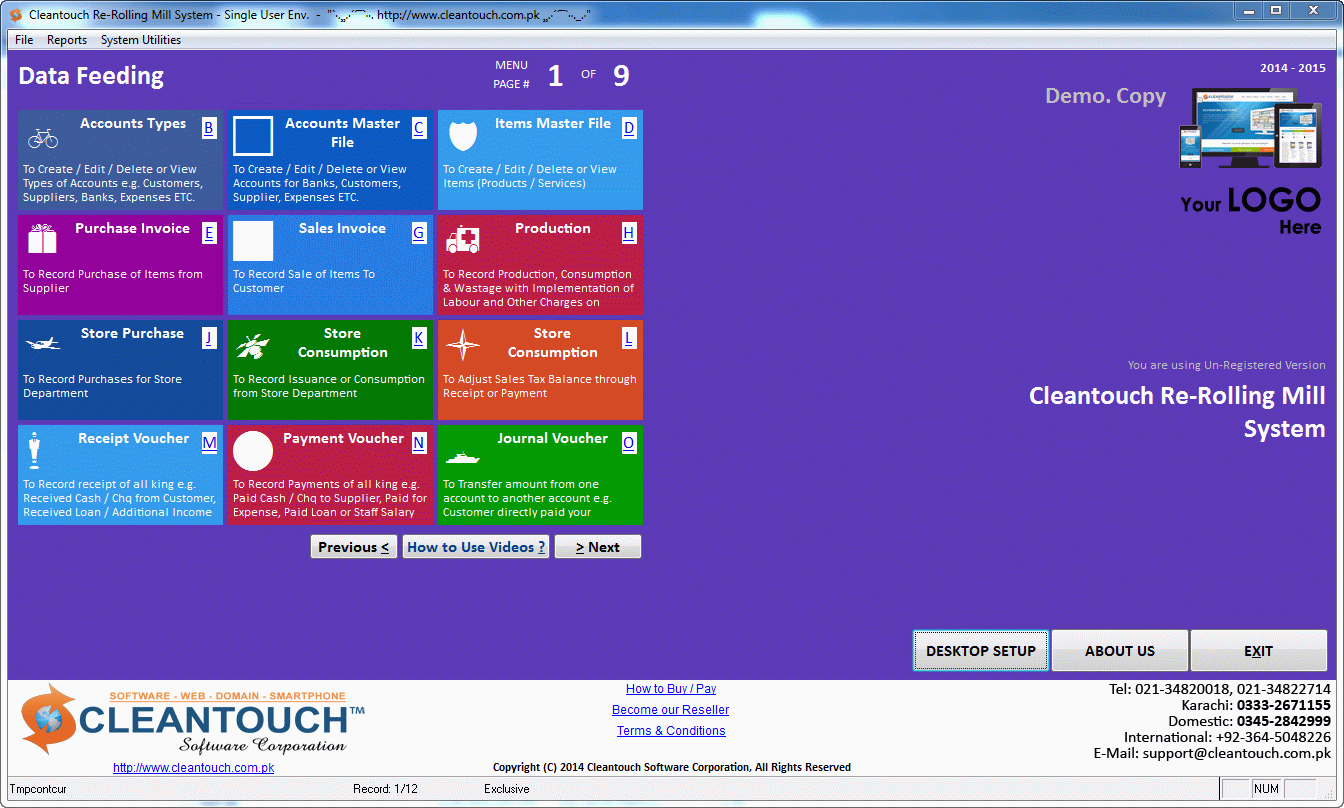Click the Production tile title
1344x808 pixels.
click(553, 229)
